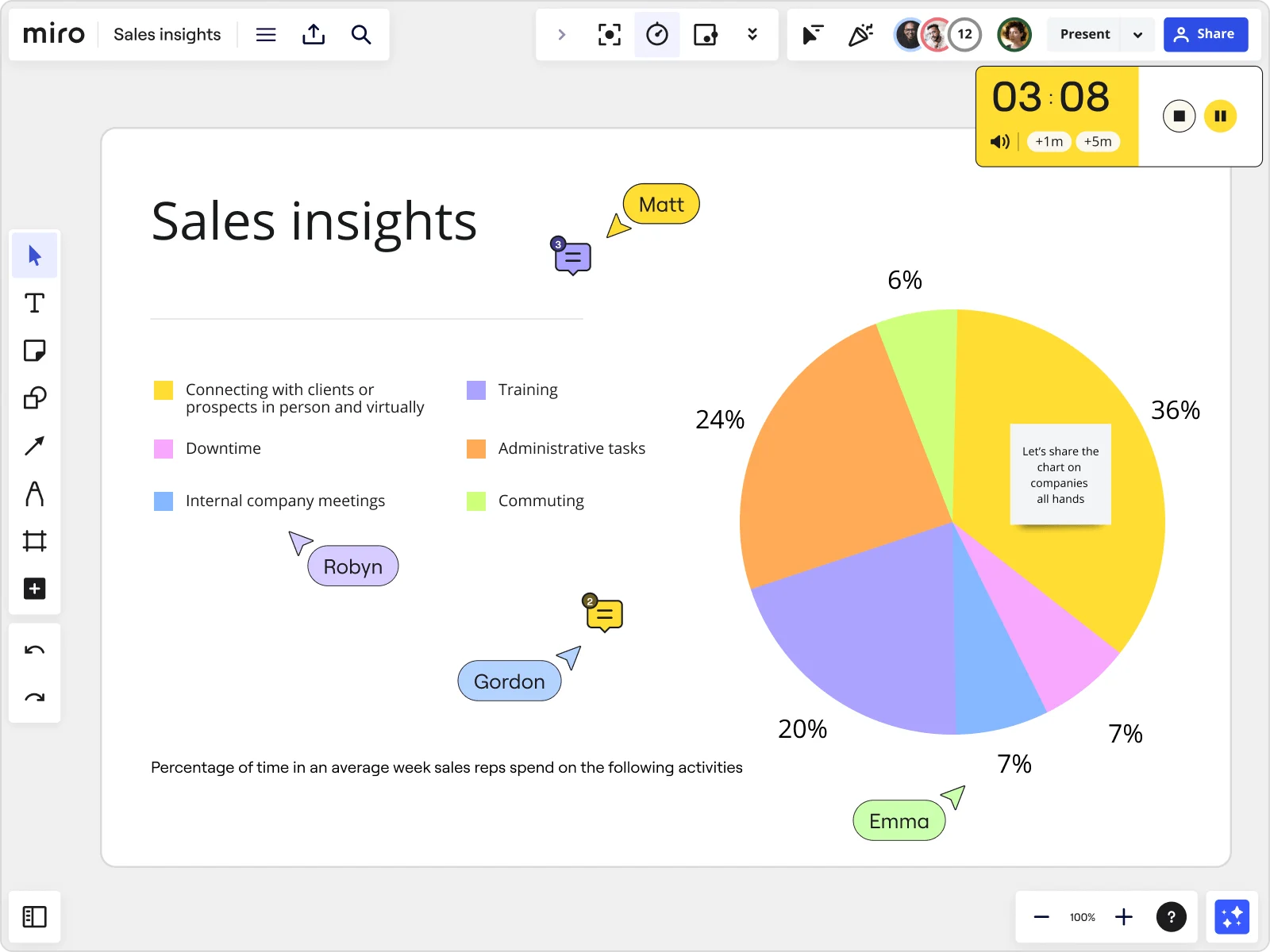
Task: Click your profile avatar
Action: pos(1014,34)
